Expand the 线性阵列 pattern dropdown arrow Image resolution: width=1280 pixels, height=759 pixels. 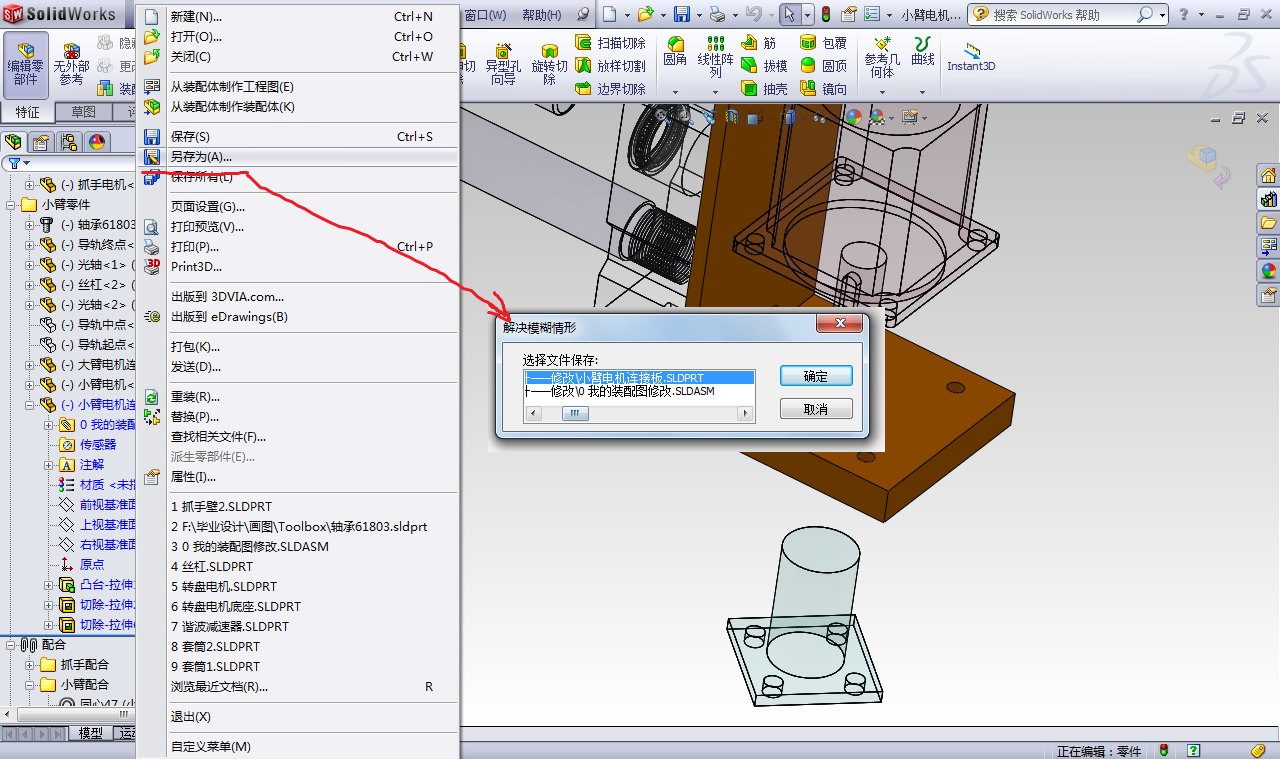click(x=715, y=92)
